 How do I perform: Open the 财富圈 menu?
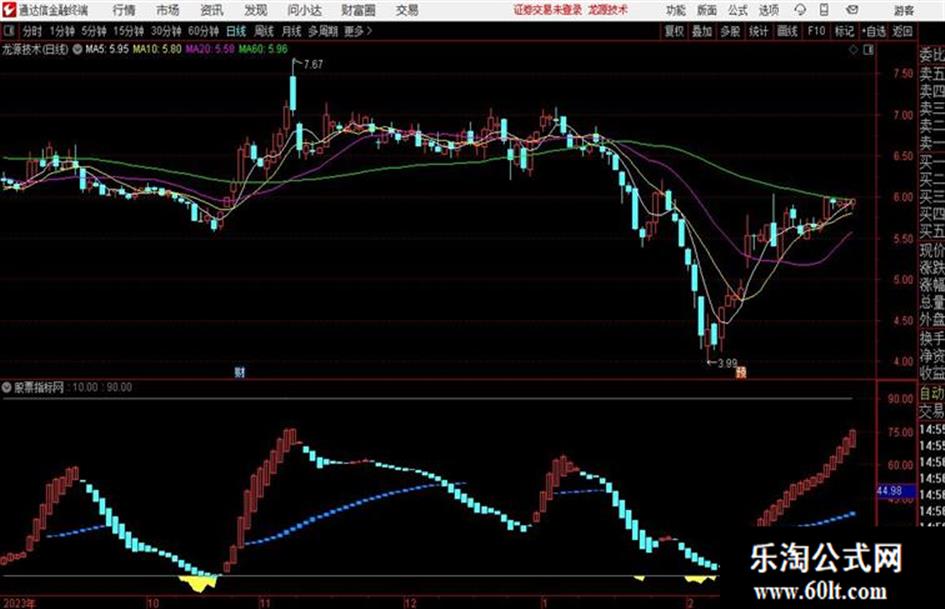coord(358,10)
